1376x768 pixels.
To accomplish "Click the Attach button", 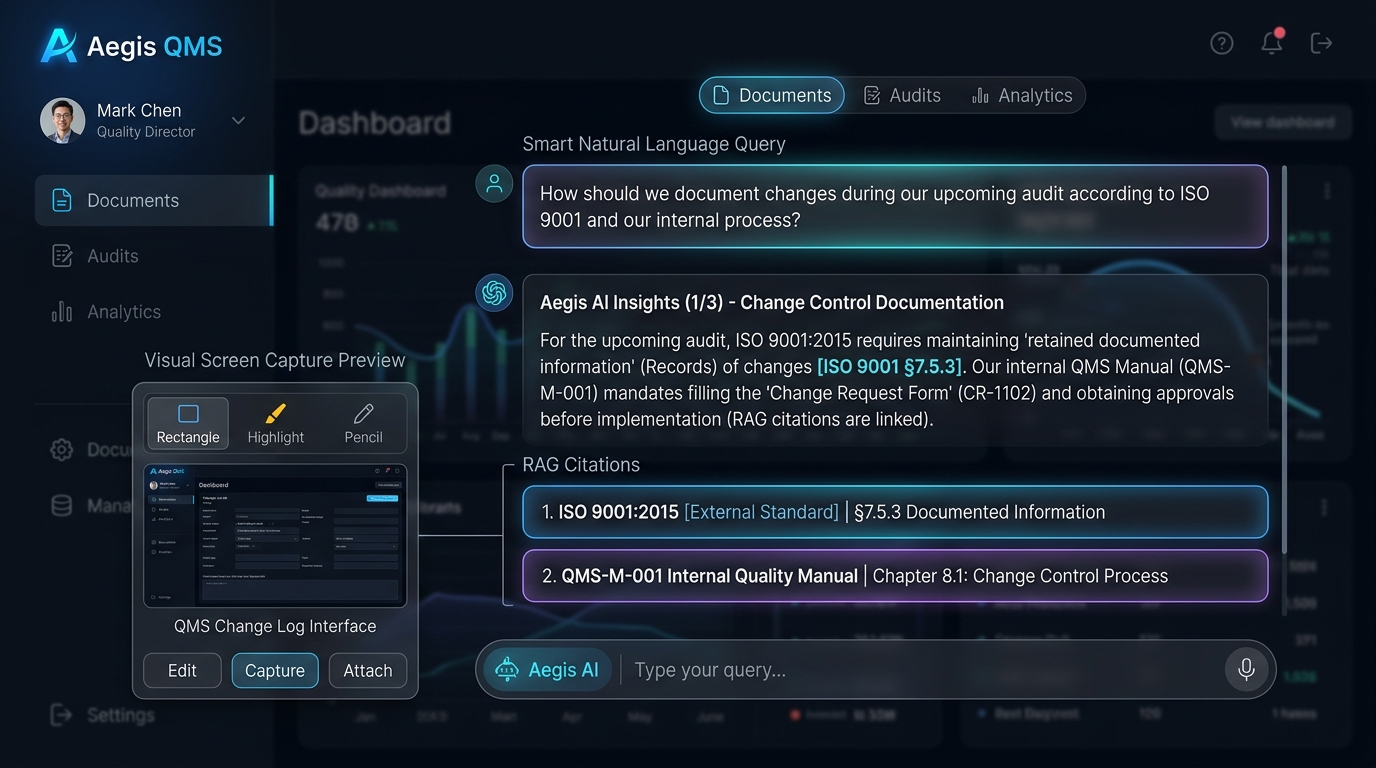I will tap(368, 671).
